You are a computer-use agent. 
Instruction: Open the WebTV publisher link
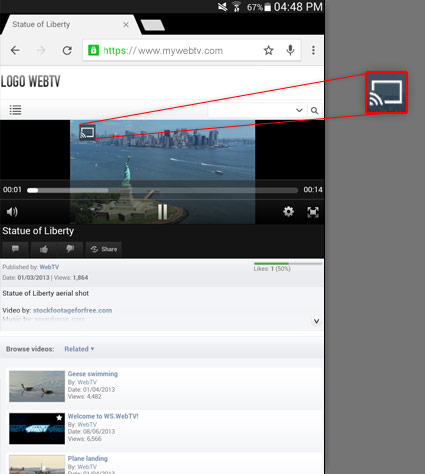click(49, 267)
